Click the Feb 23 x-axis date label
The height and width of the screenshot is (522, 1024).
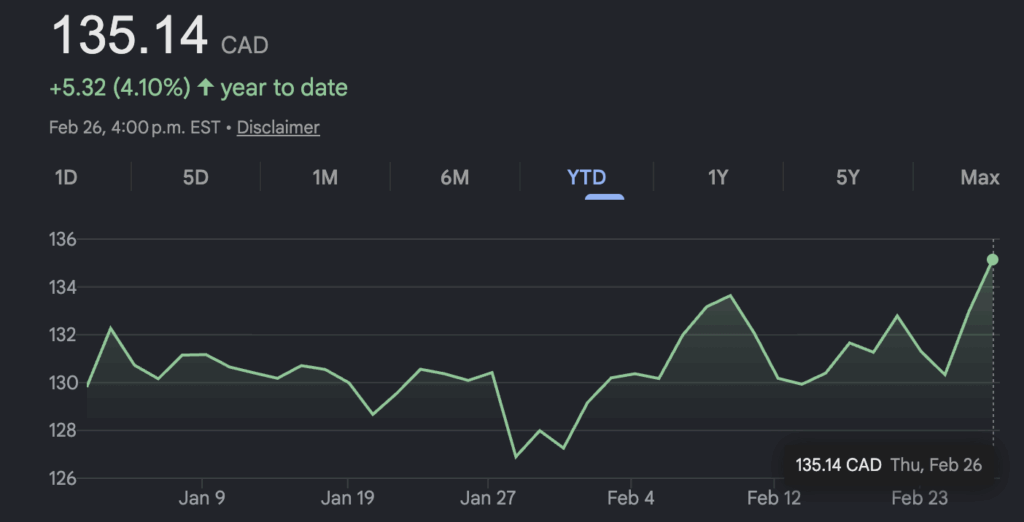[x=919, y=498]
